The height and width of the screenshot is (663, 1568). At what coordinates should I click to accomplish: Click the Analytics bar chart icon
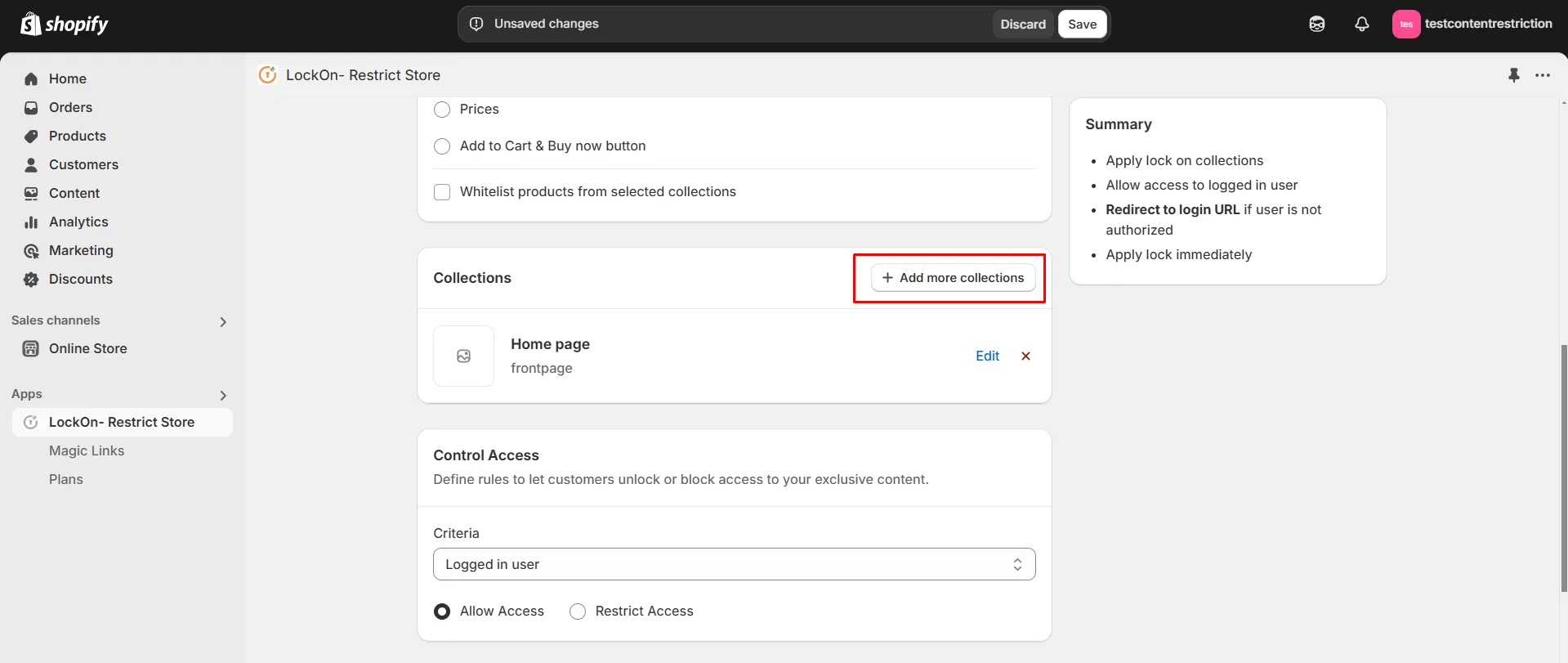tap(31, 222)
